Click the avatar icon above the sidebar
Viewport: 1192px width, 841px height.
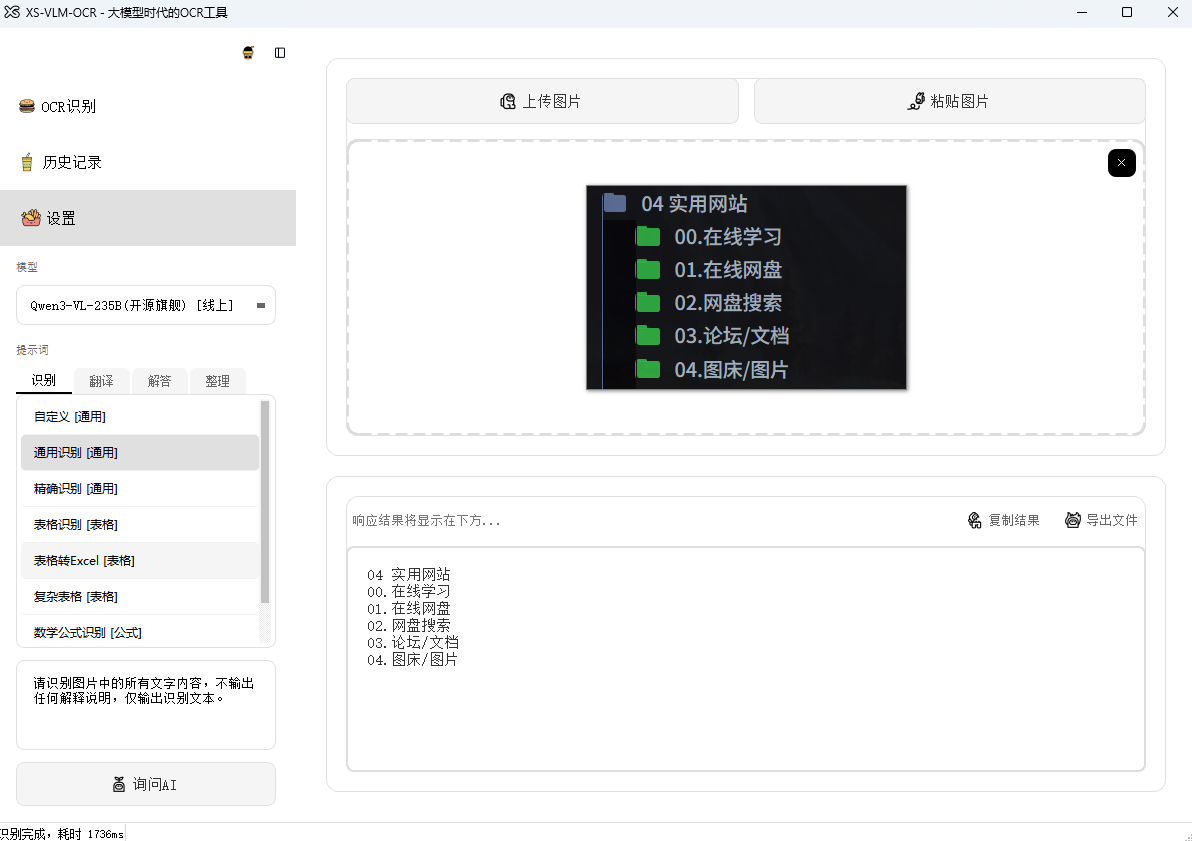coord(249,52)
